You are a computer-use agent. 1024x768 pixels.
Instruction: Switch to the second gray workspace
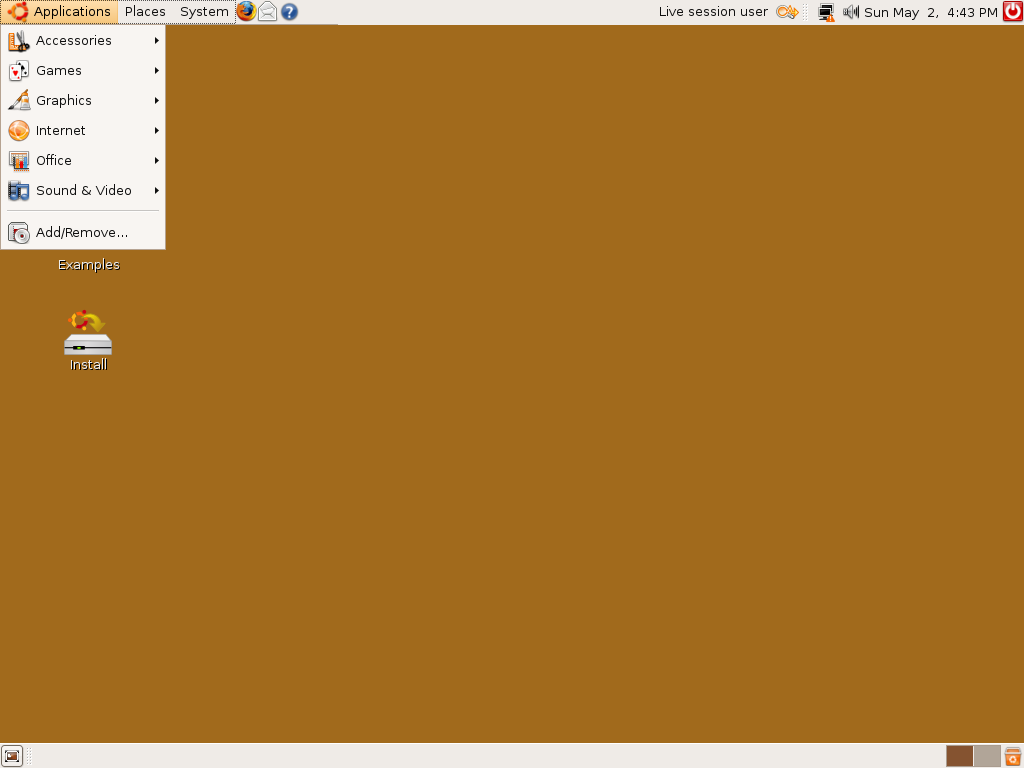click(987, 756)
